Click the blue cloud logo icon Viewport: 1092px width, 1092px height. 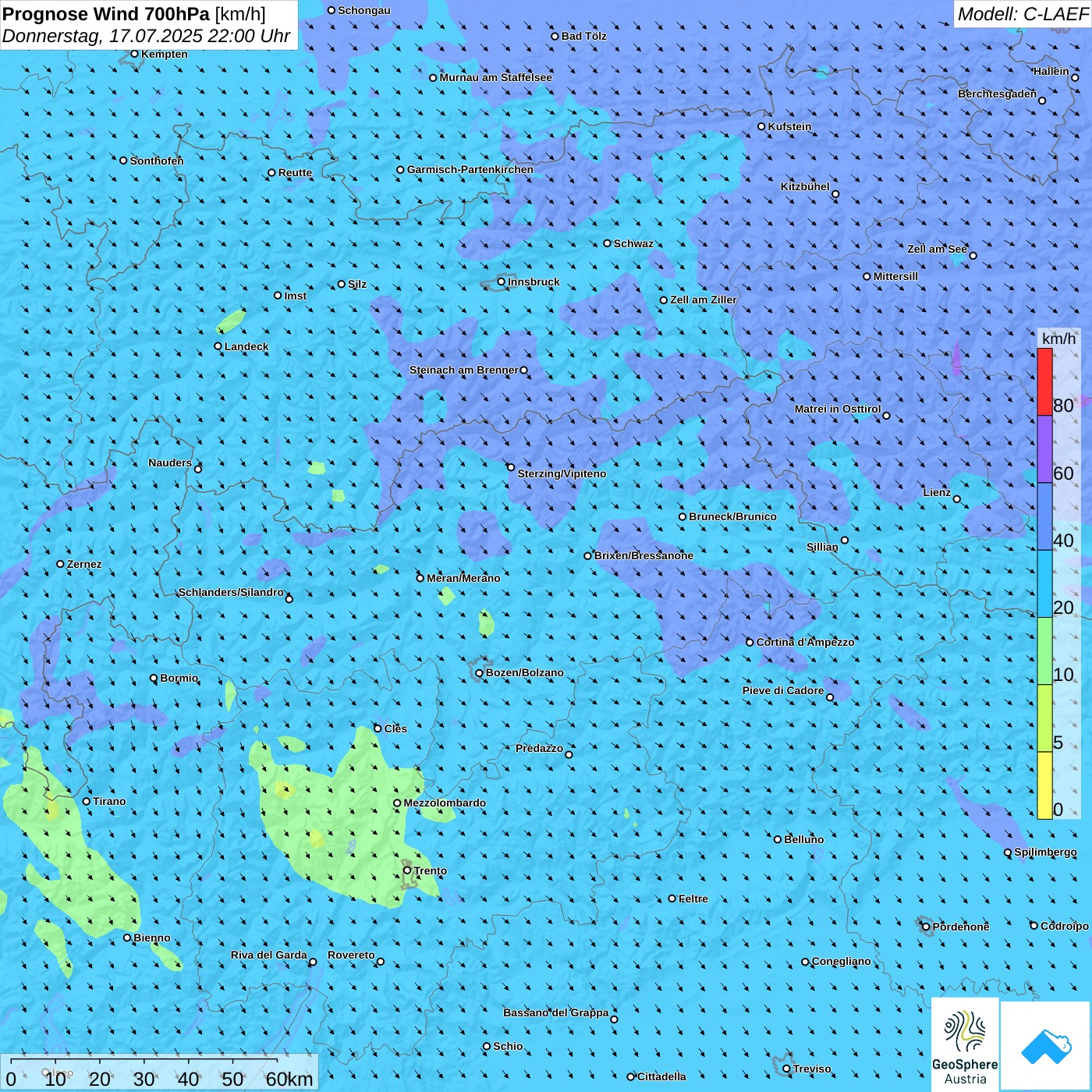click(x=1046, y=1047)
